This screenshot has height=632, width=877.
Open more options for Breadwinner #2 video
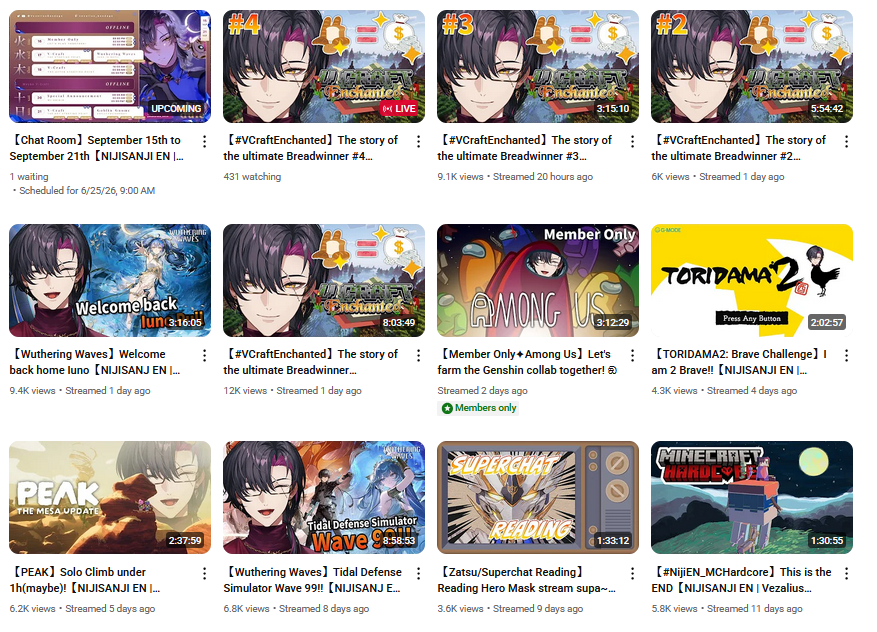(x=846, y=142)
